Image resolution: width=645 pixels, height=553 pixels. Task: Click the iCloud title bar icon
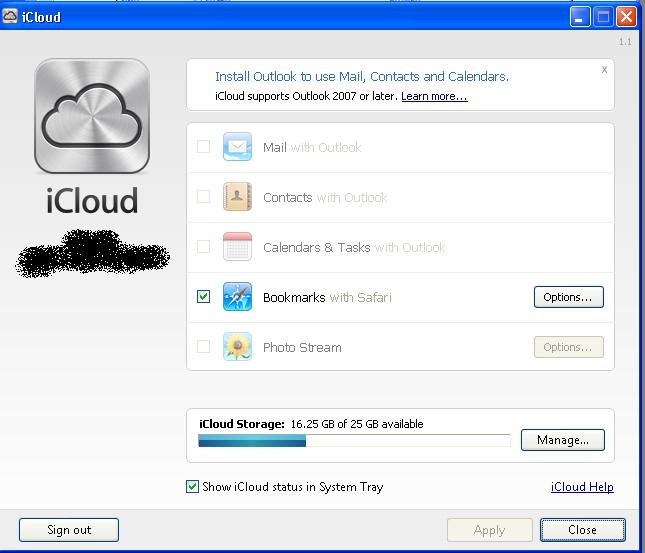pos(9,16)
